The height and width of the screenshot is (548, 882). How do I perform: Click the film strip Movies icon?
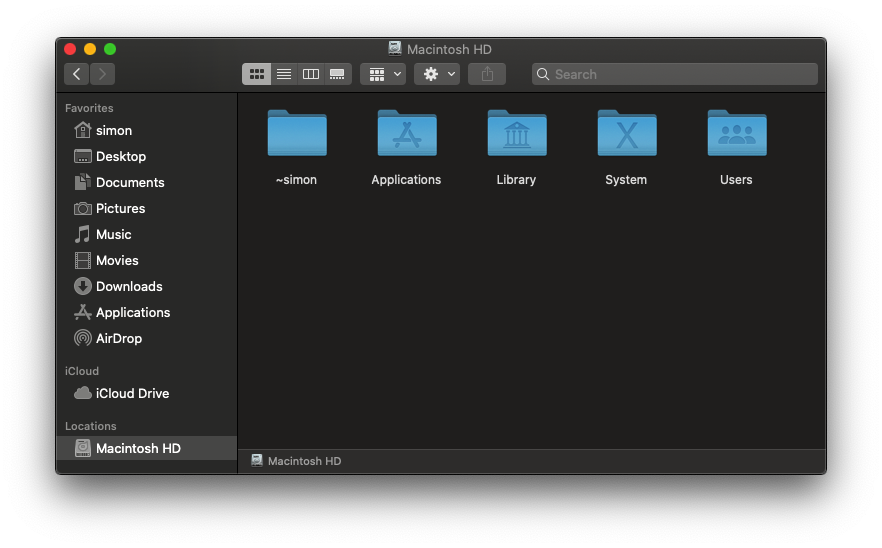click(x=83, y=260)
